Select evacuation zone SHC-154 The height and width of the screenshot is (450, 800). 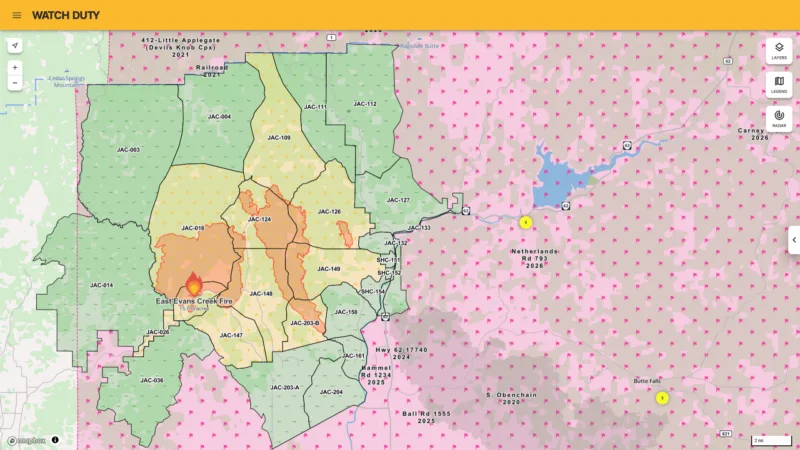tap(373, 292)
